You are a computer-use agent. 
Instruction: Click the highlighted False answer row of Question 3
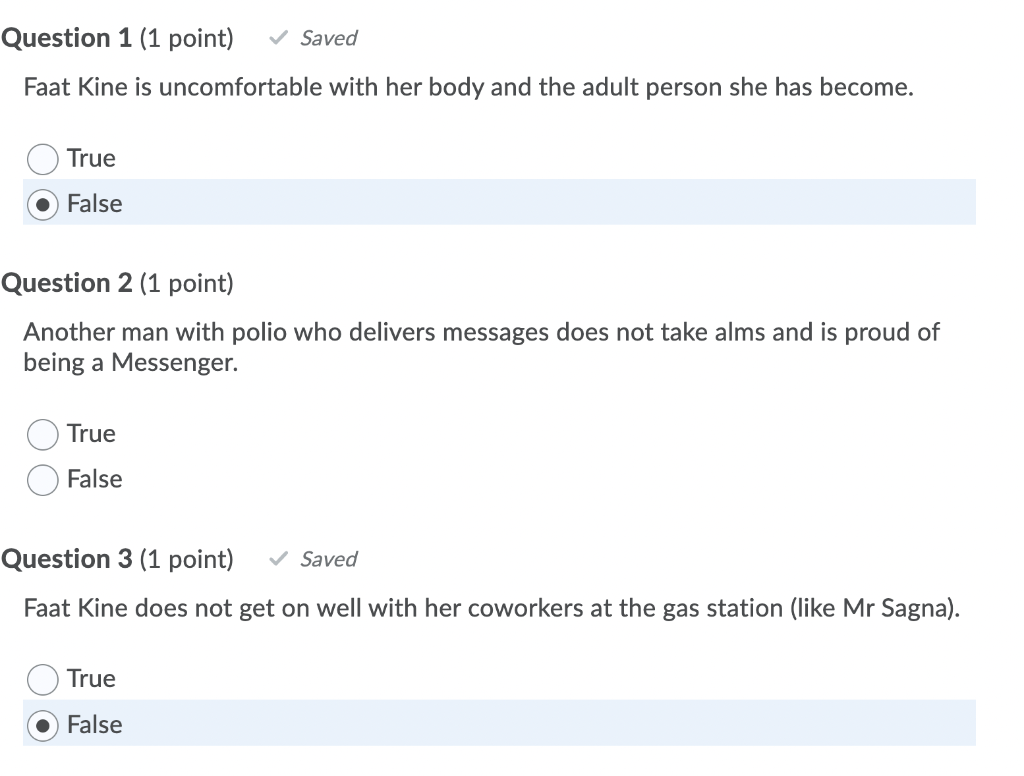(500, 724)
